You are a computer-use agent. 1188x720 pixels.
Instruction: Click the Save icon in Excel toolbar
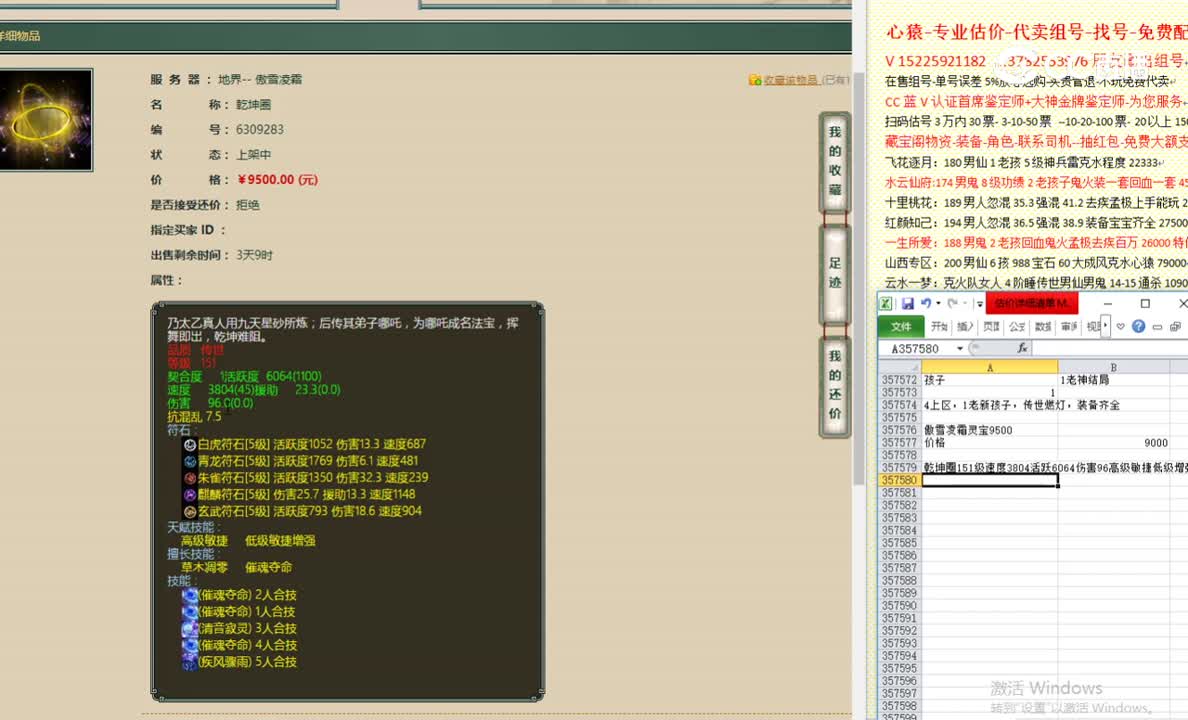pyautogui.click(x=908, y=303)
